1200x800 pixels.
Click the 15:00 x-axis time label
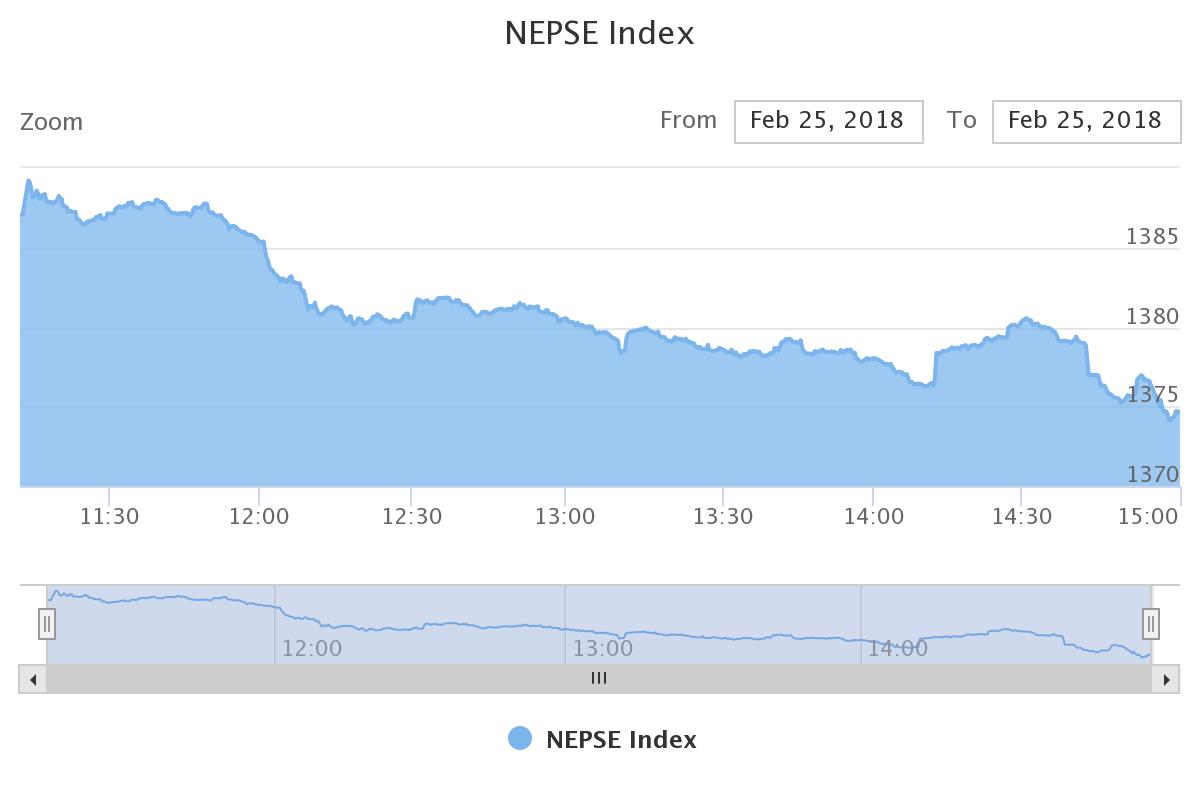(1148, 517)
